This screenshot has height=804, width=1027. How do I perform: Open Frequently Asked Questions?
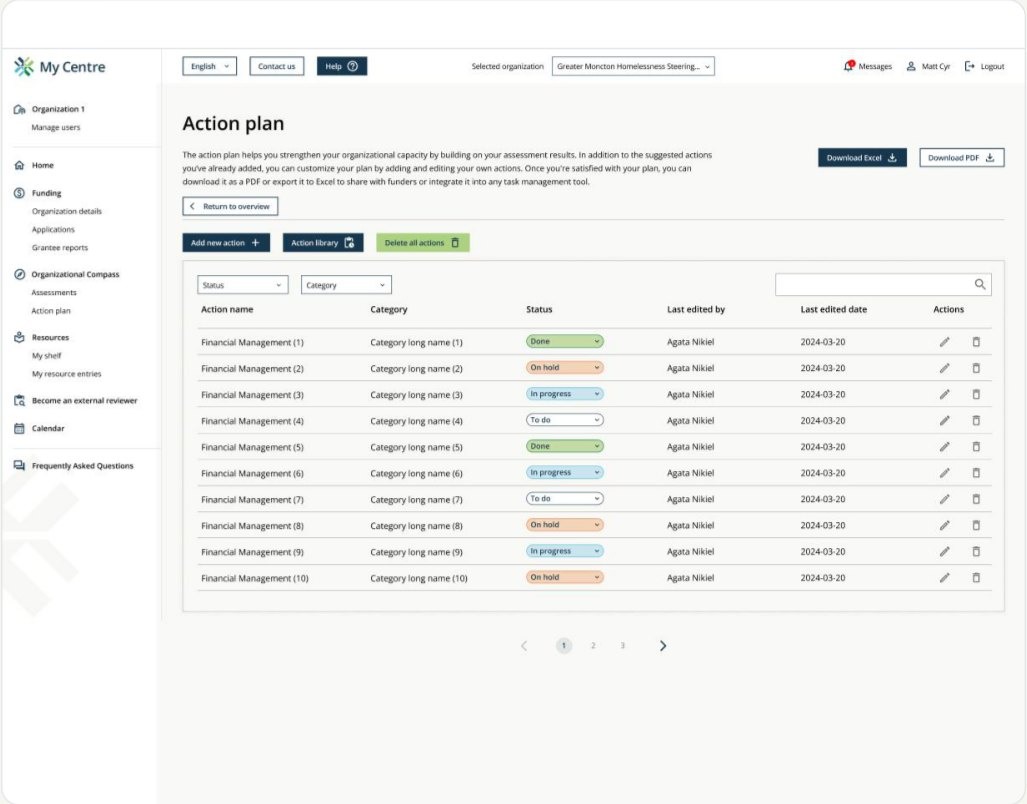(83, 466)
